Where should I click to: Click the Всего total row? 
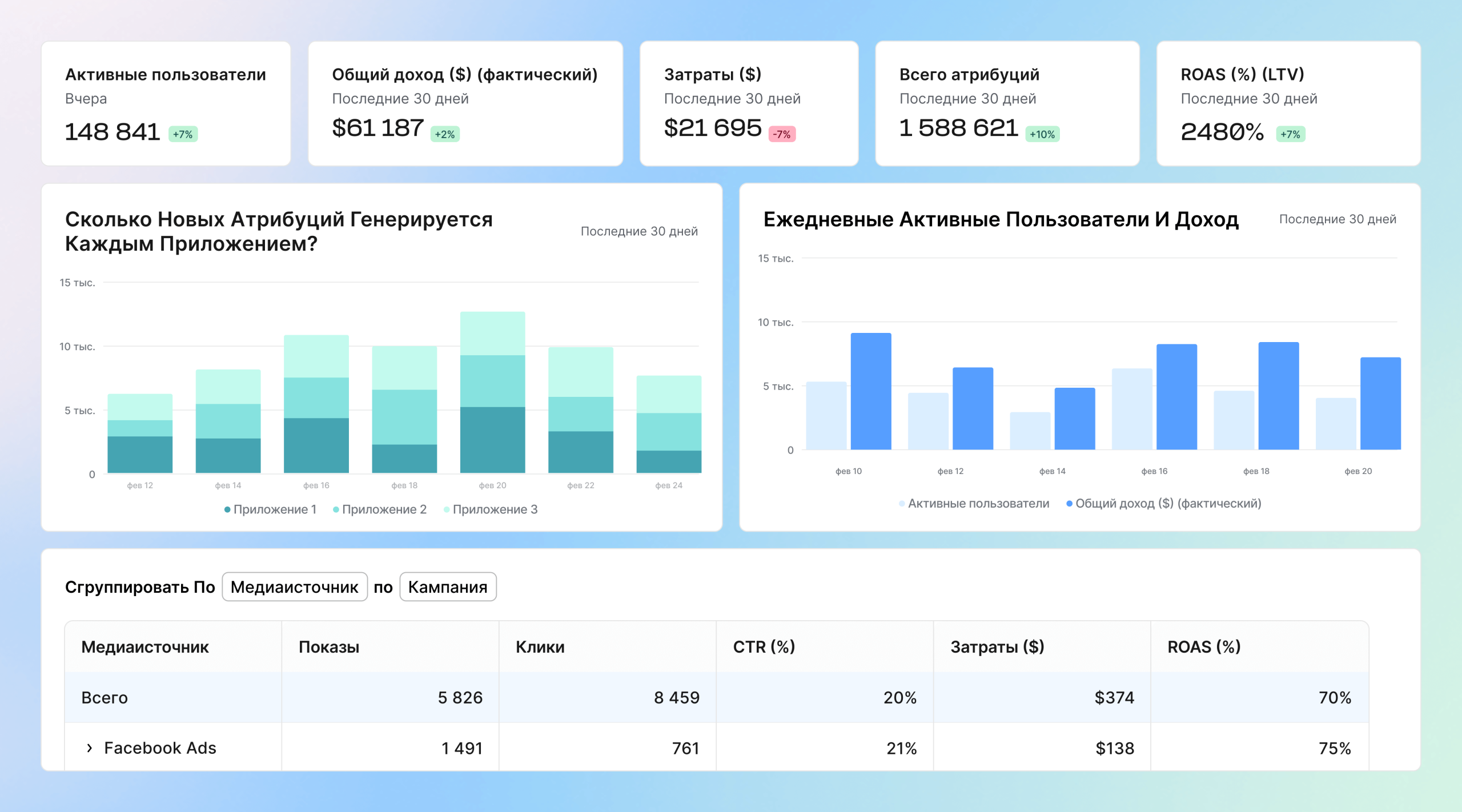105,698
